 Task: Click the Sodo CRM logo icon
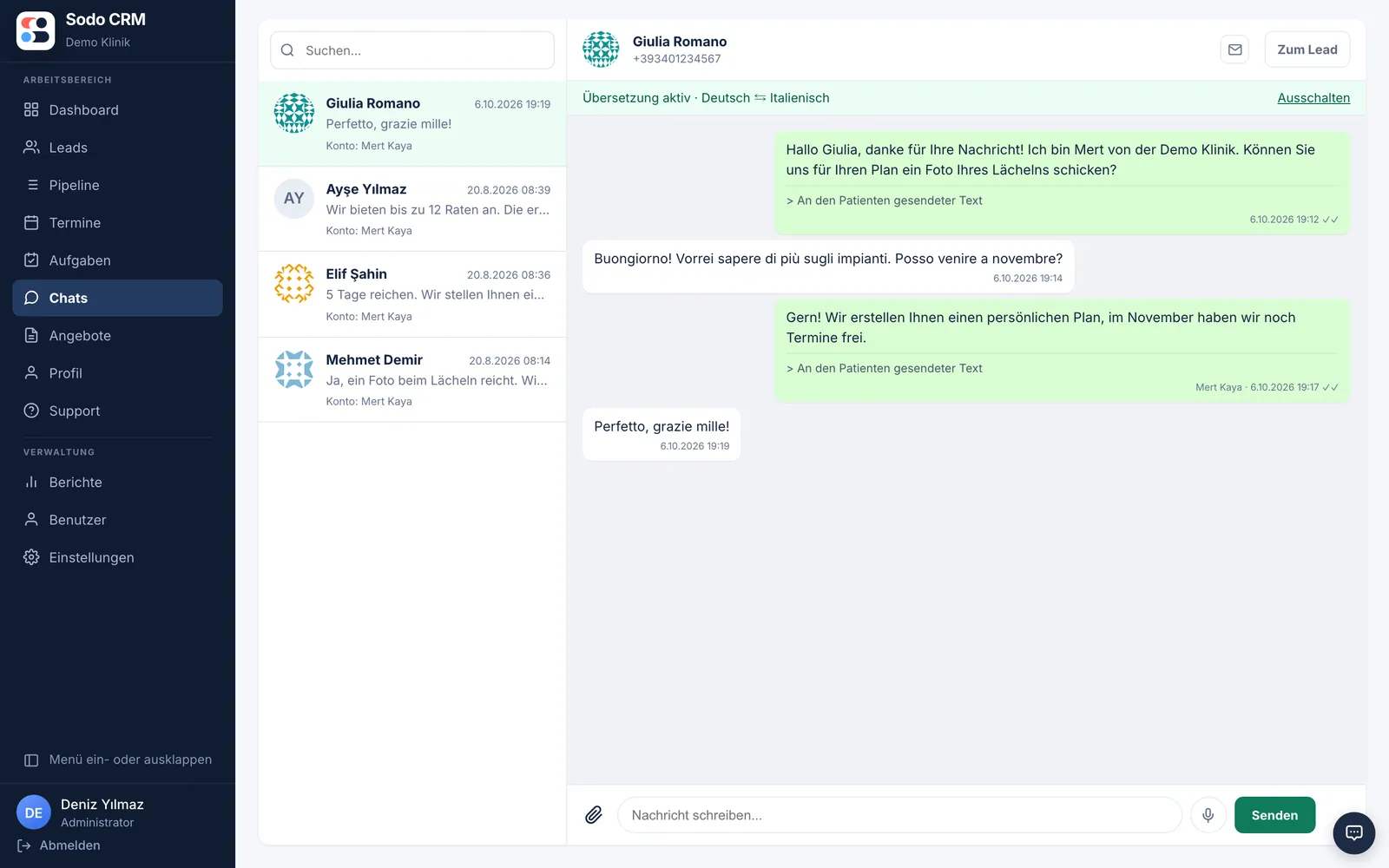point(36,31)
